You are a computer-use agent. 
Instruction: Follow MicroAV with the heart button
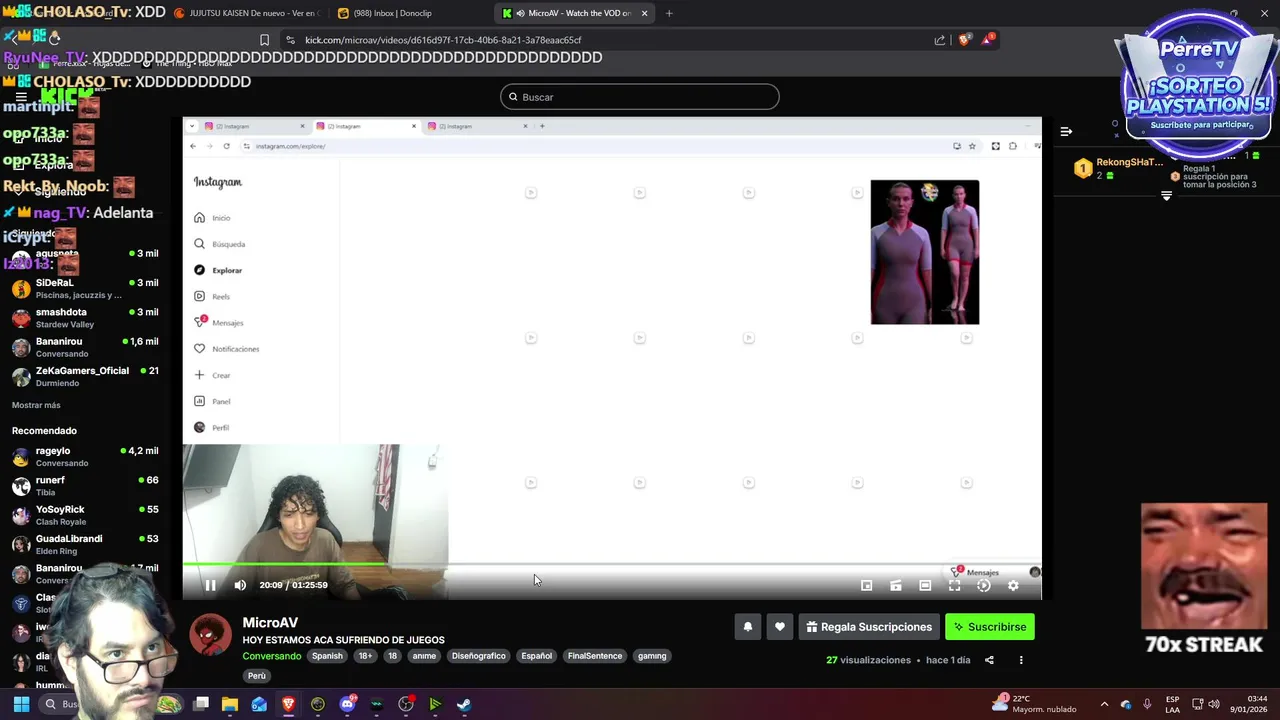(780, 627)
